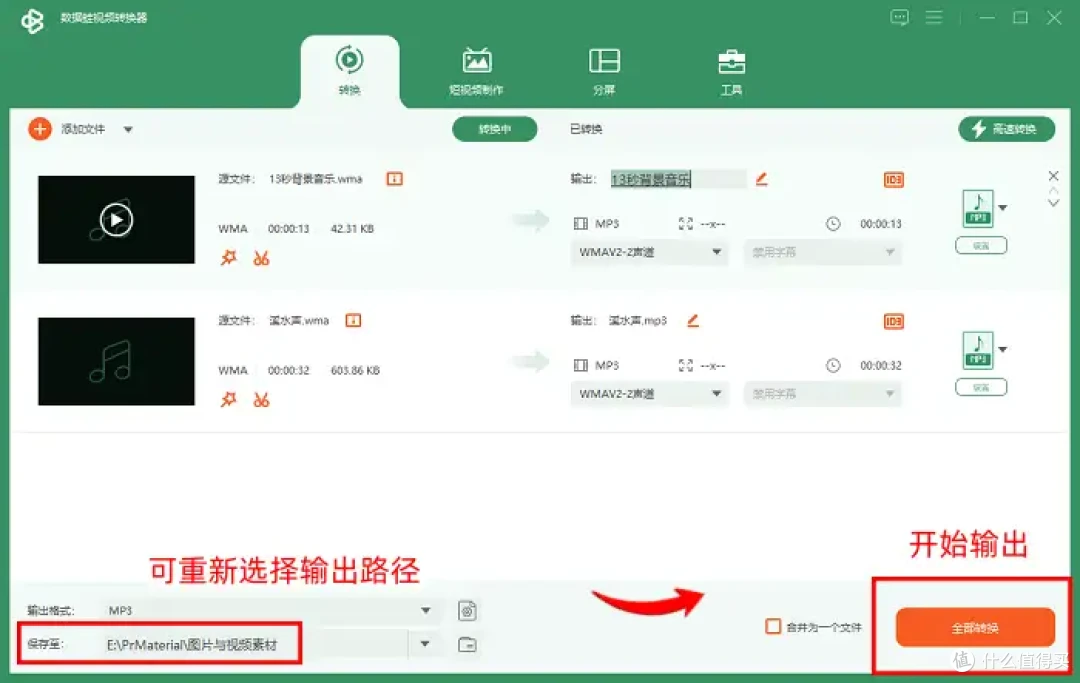Open file info for 13秒背景音乐.wma

tap(395, 179)
